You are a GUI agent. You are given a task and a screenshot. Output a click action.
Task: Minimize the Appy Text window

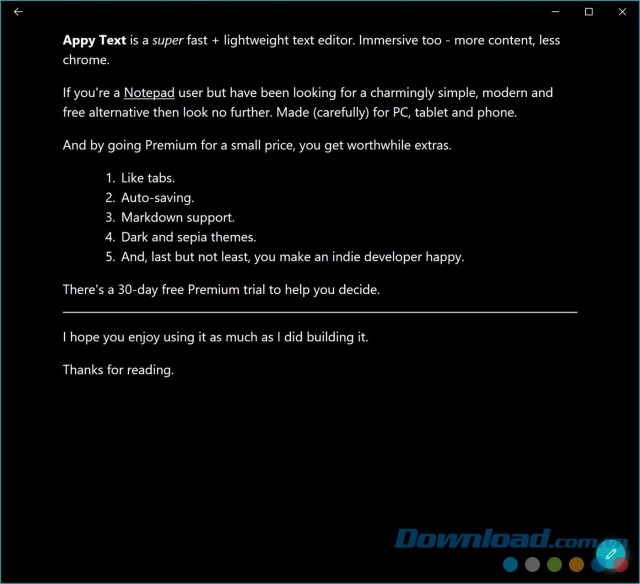(x=555, y=12)
